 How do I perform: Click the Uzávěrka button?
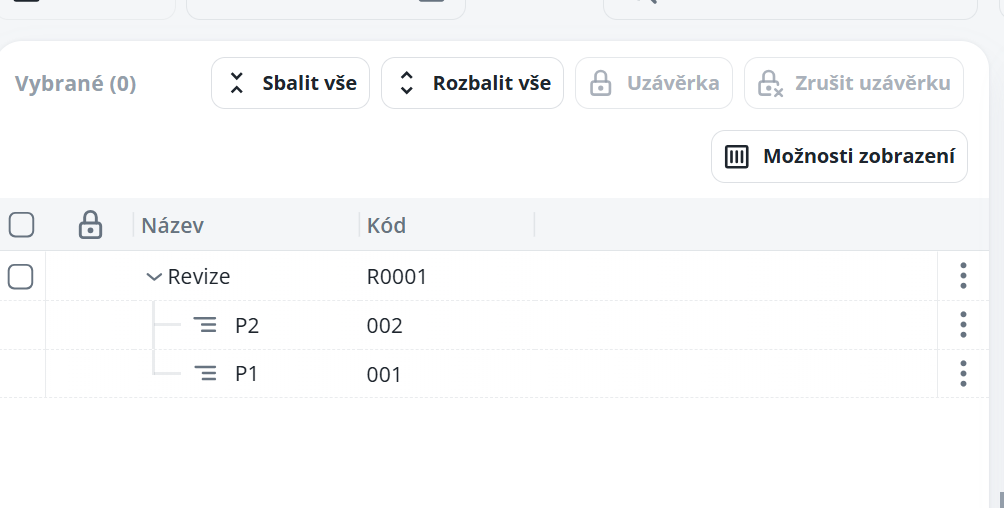[654, 83]
